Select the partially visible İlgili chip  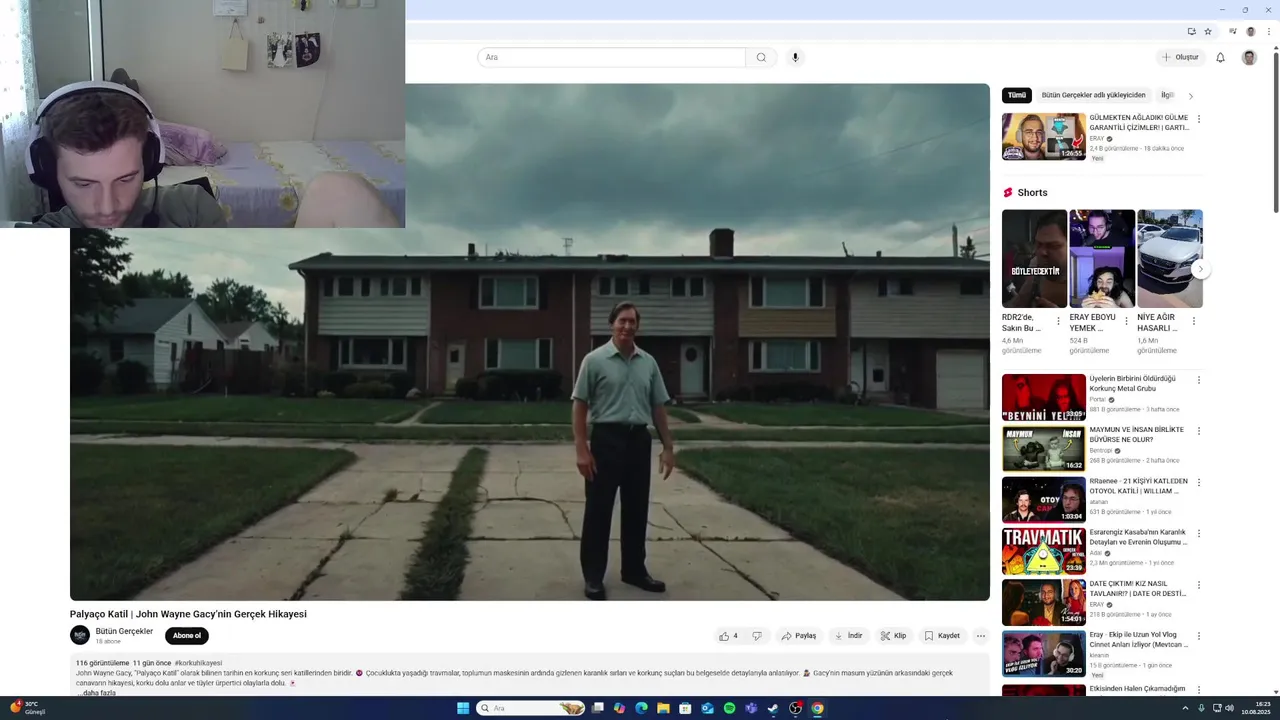(x=1166, y=95)
